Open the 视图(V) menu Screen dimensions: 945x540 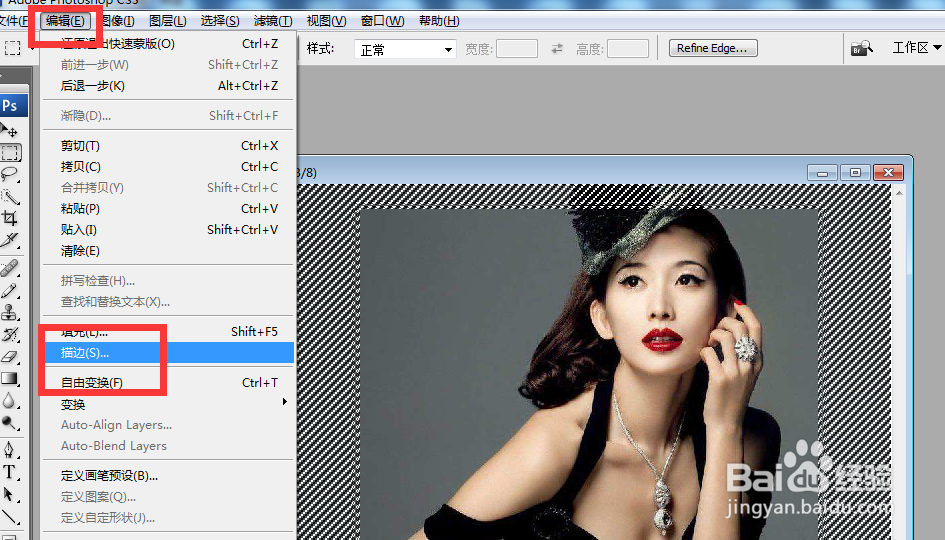point(326,21)
